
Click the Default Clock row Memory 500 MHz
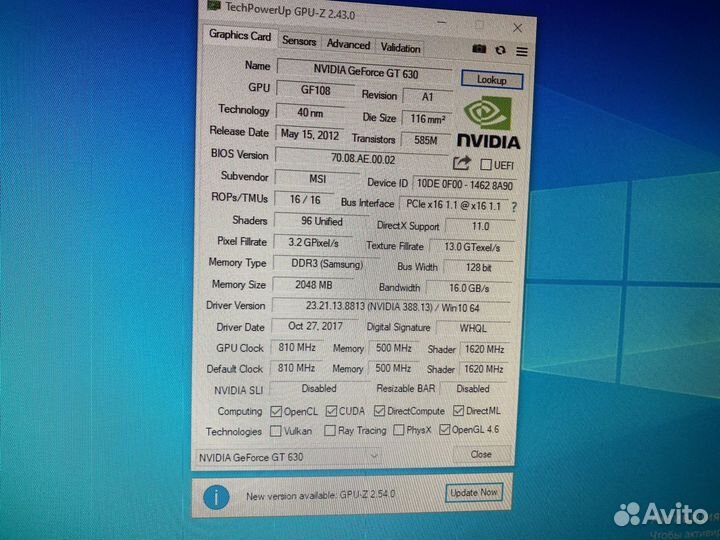tap(393, 368)
